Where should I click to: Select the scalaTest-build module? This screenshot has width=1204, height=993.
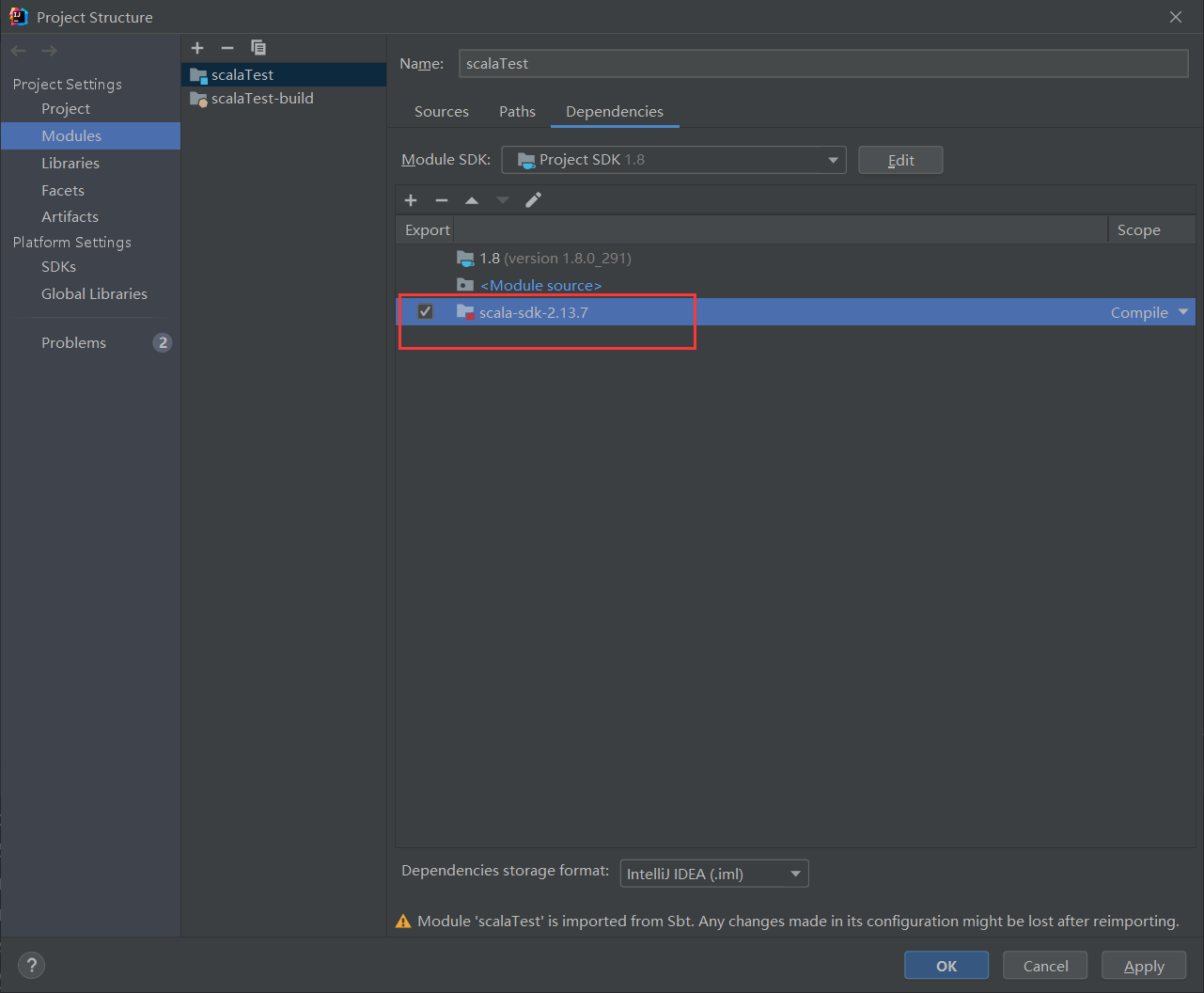284,99
